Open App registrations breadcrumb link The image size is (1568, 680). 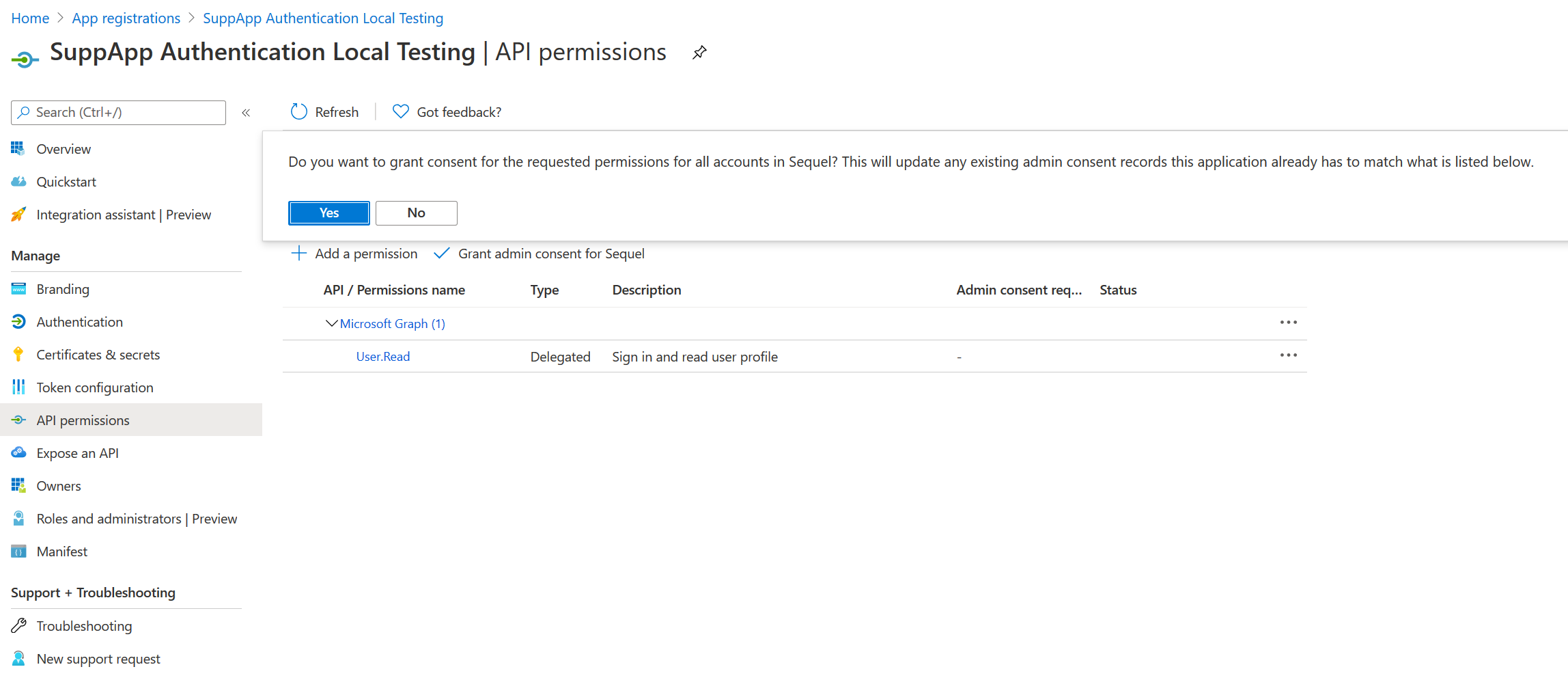tap(126, 18)
